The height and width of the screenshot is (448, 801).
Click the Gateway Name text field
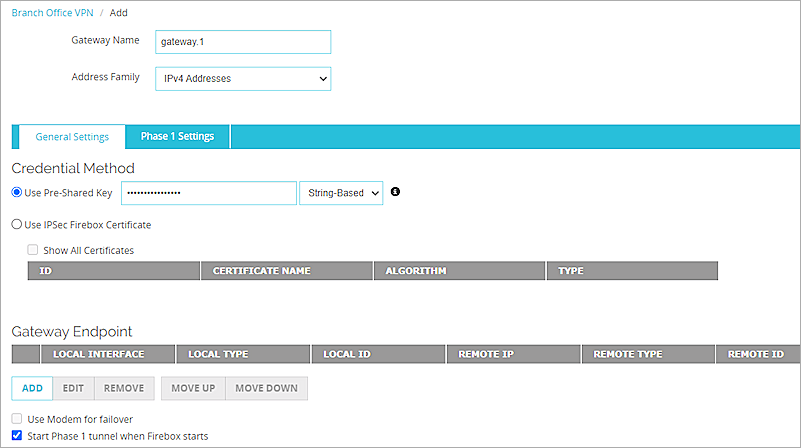click(242, 42)
